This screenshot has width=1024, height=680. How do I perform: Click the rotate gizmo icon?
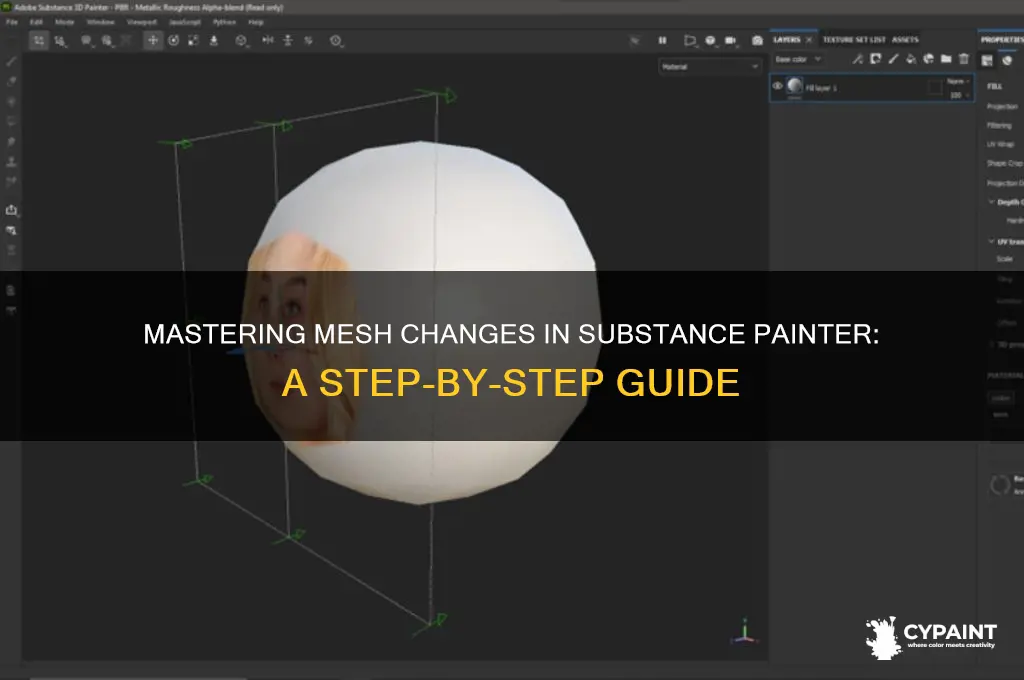174,40
